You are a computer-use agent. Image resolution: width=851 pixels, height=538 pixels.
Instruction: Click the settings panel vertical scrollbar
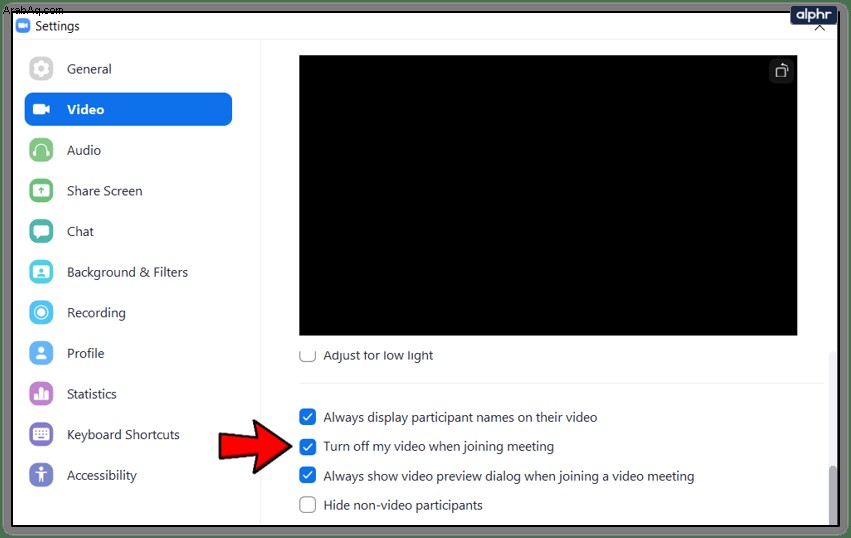point(833,494)
